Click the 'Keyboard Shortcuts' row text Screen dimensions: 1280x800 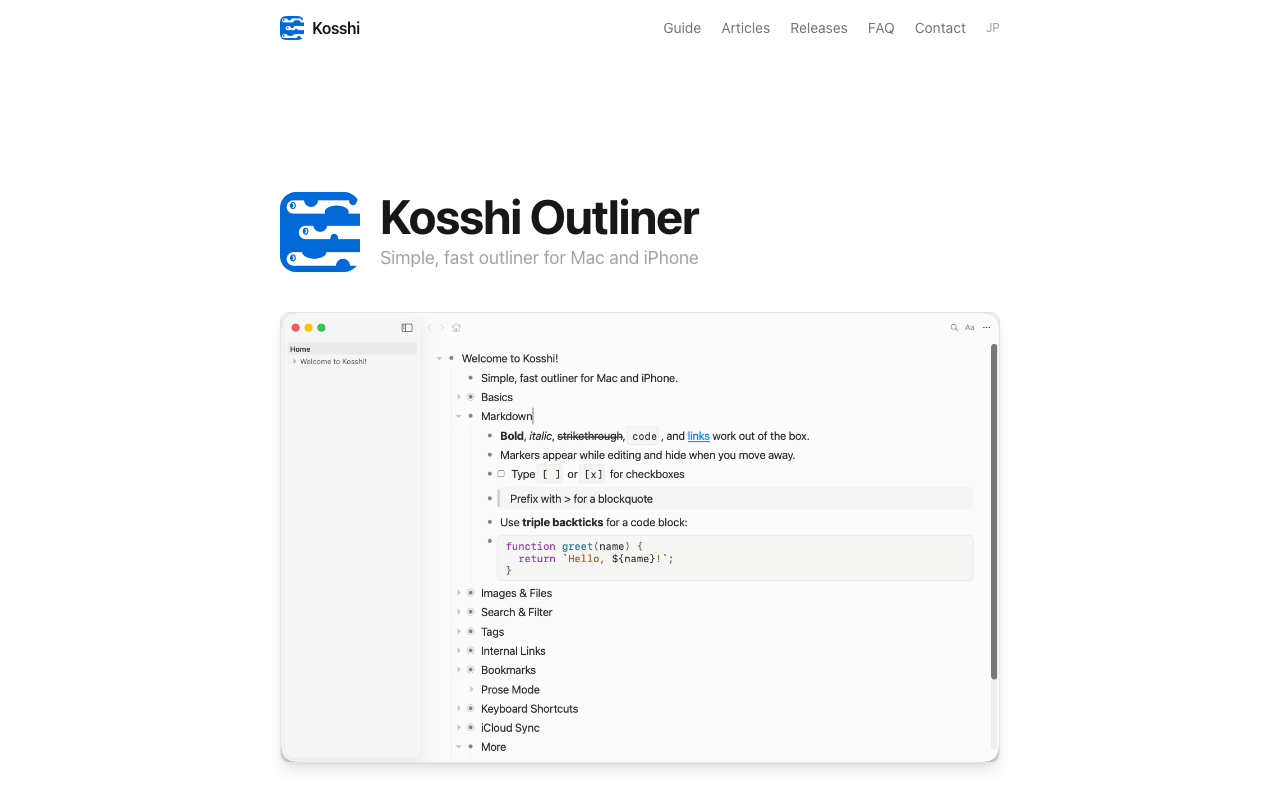(530, 709)
